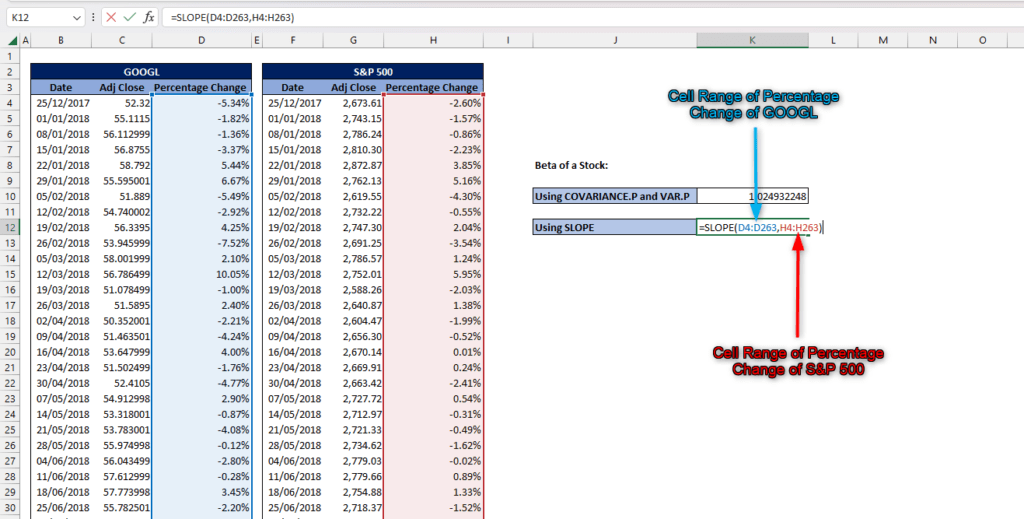Click the 'Using COVARIANCE.P and VAR.P' label
Viewport: 1024px width, 519px height.
click(615, 196)
